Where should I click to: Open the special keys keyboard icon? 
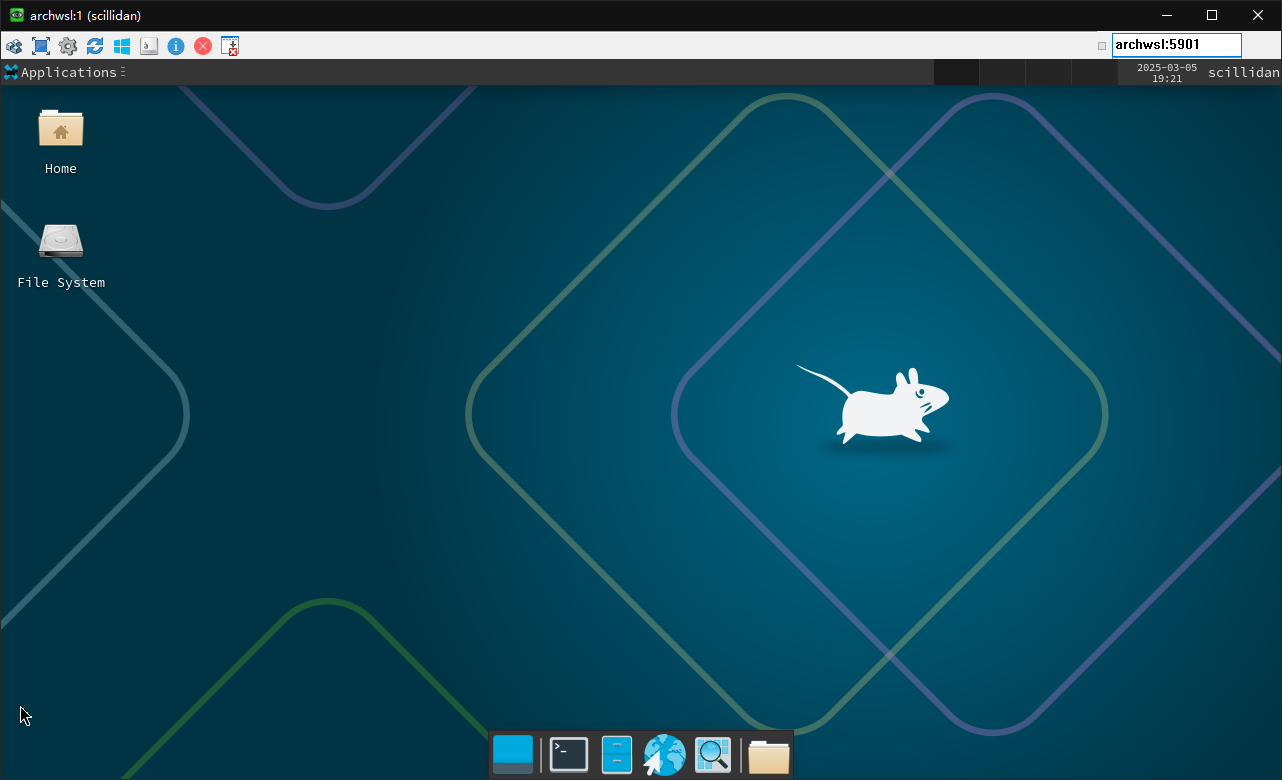149,46
